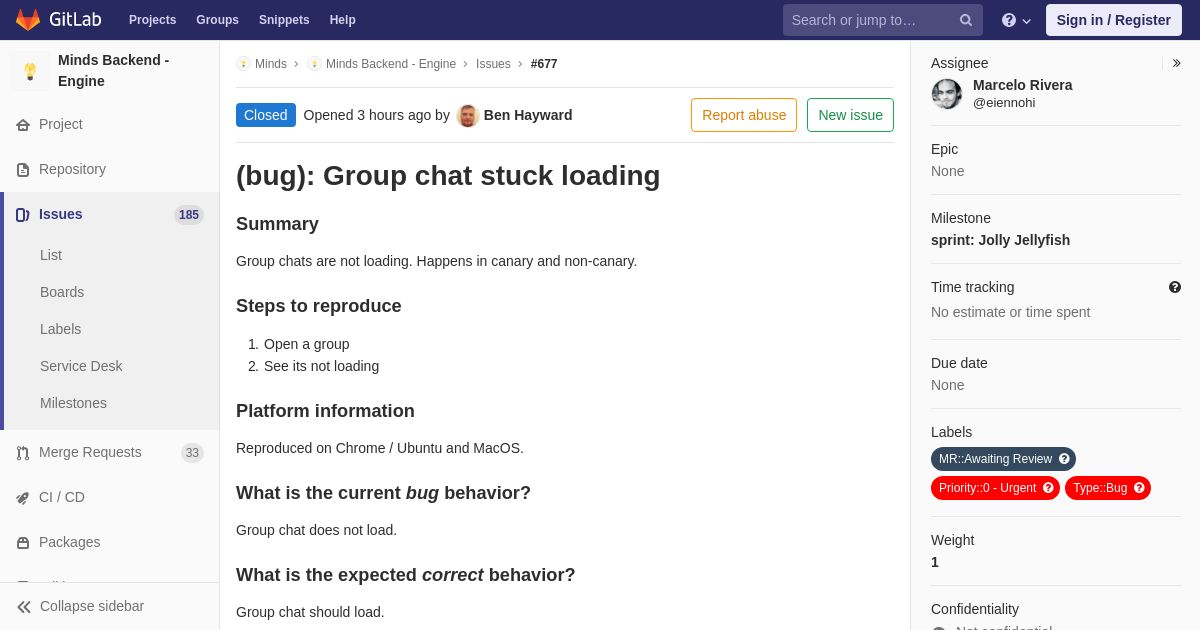Click Sign in / Register button
The width and height of the screenshot is (1200, 630).
tap(1114, 20)
